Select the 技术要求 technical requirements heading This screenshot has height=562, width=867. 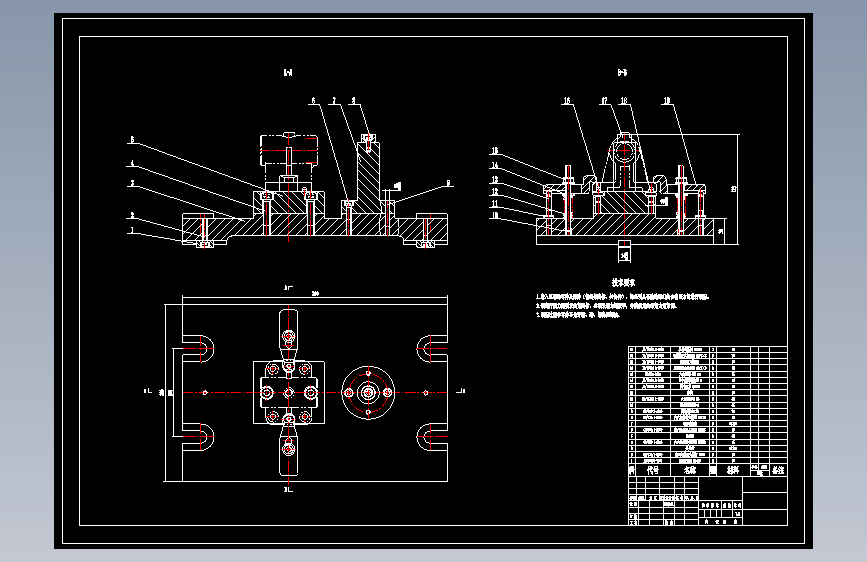[623, 282]
